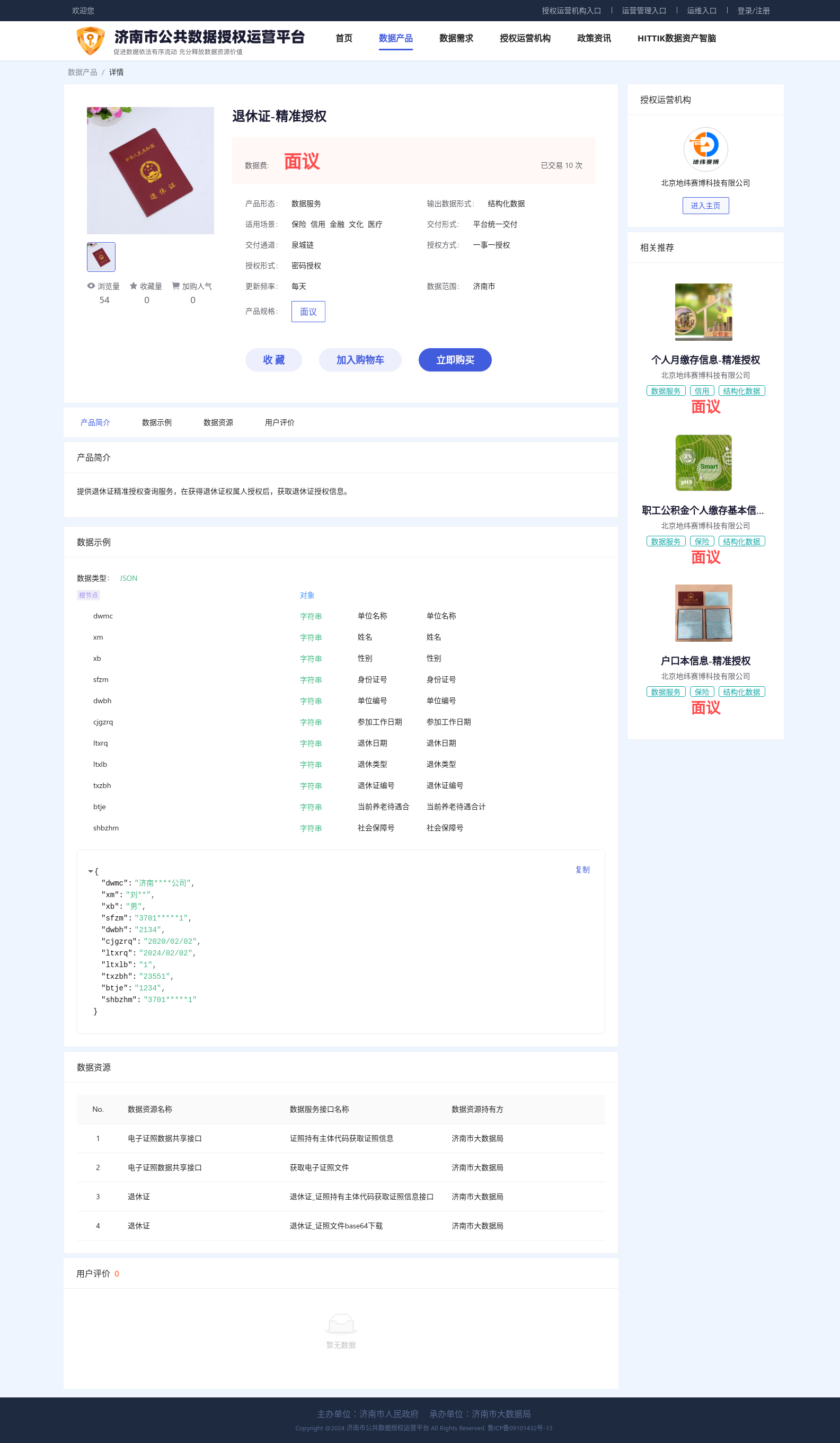The height and width of the screenshot is (1443, 840).
Task: Click the 个人月缴存信息-精准授权 title
Action: point(705,360)
